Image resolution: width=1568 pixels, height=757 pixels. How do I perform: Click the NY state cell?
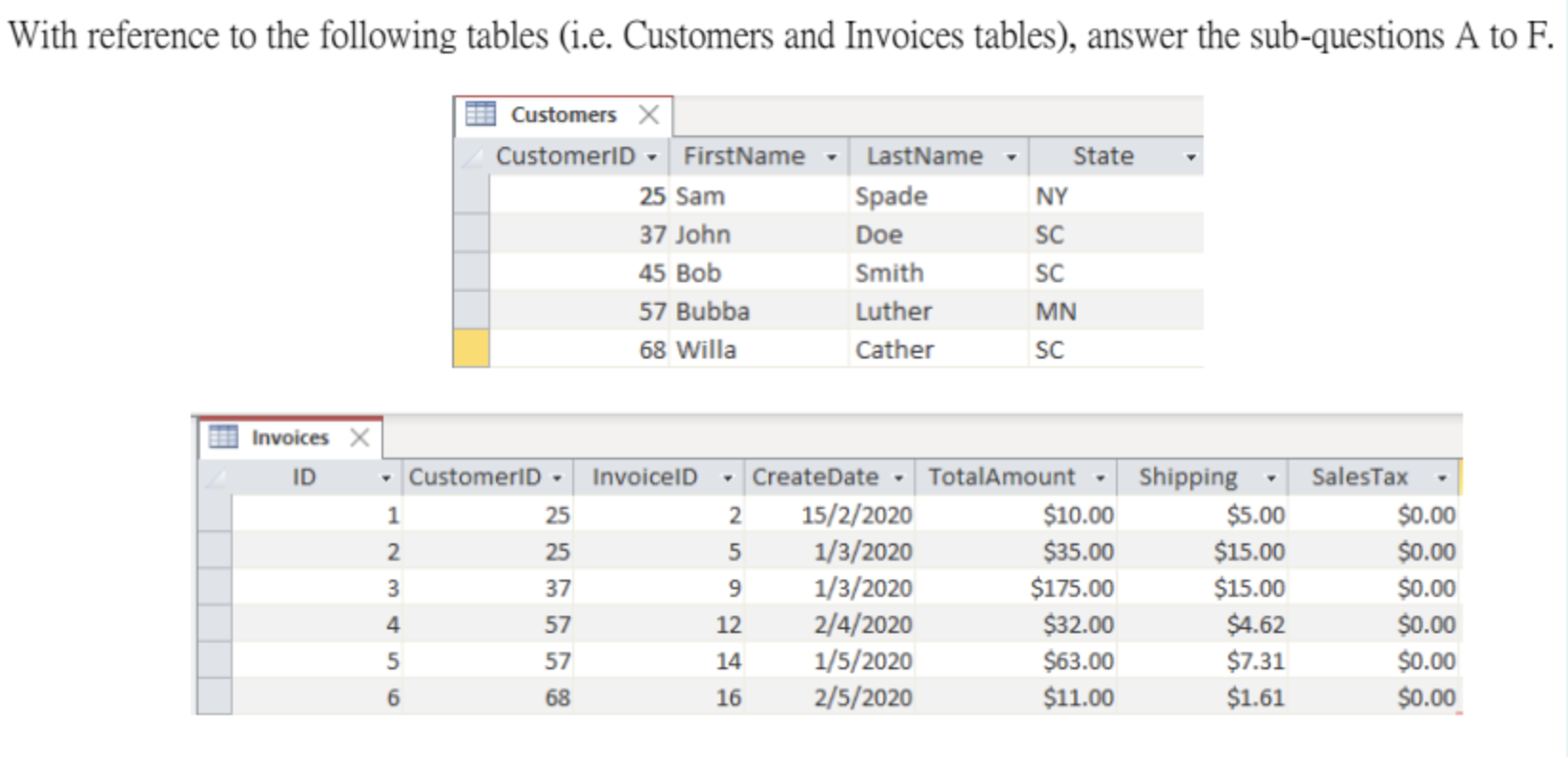pyautogui.click(x=1117, y=195)
